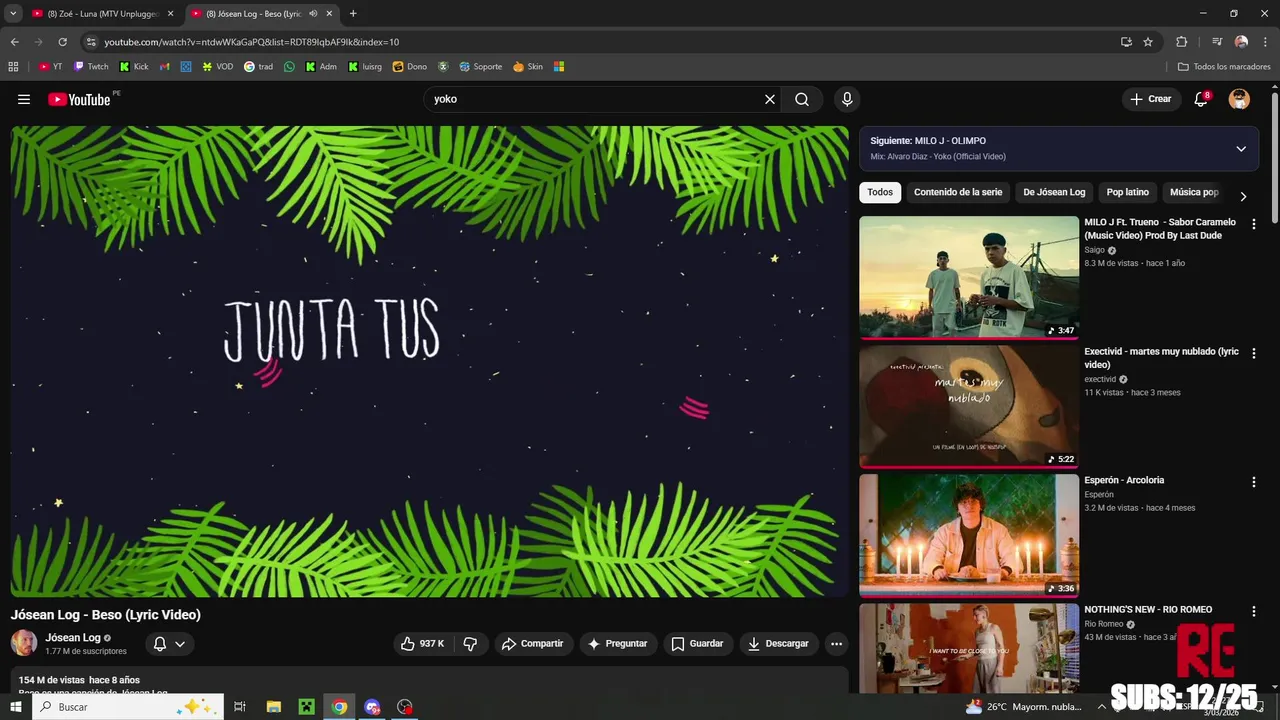The width and height of the screenshot is (1280, 720).
Task: Visit the Saigo channel link
Action: click(1094, 250)
